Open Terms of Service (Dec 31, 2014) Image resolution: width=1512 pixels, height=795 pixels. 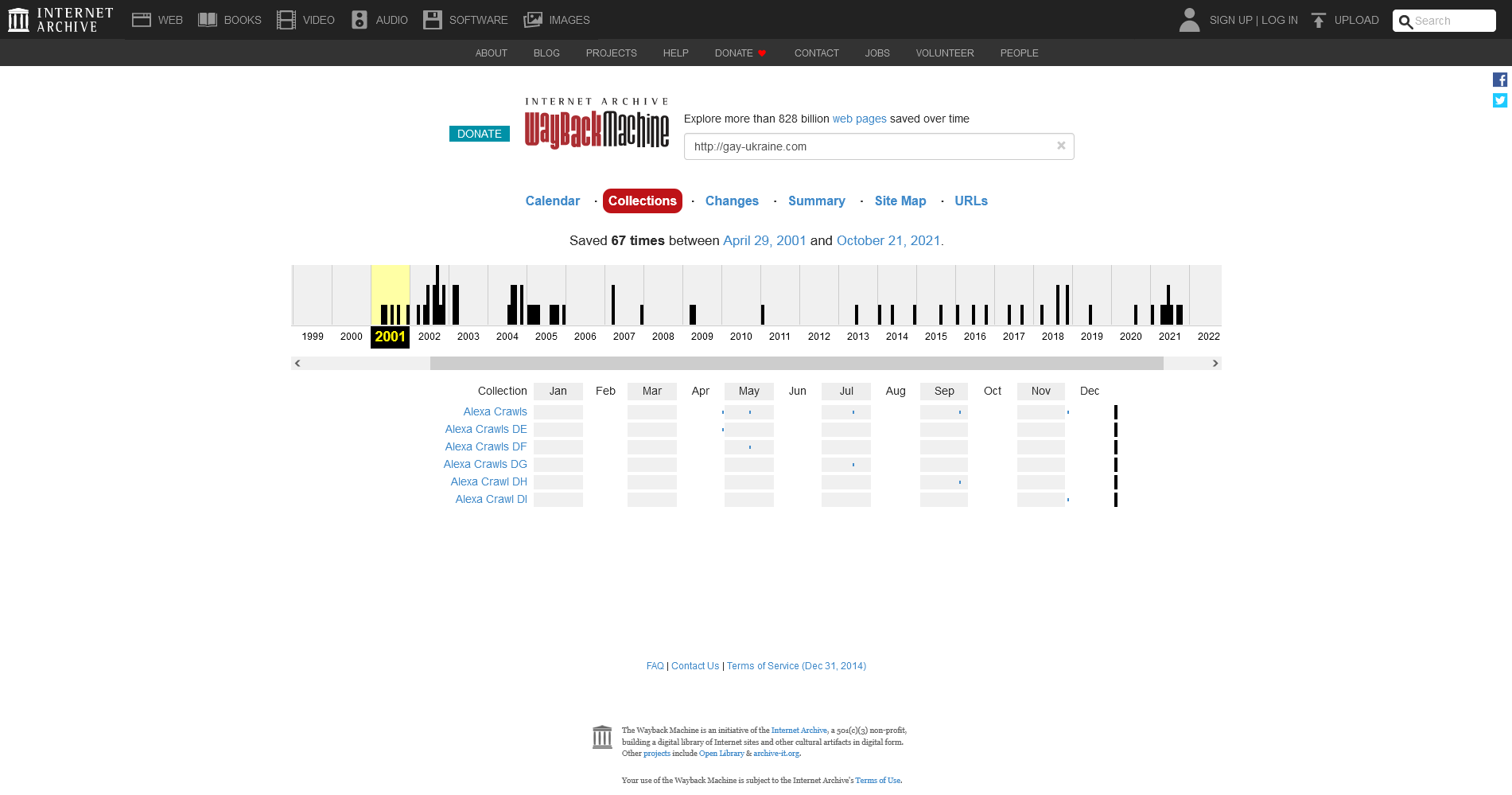pyautogui.click(x=796, y=666)
